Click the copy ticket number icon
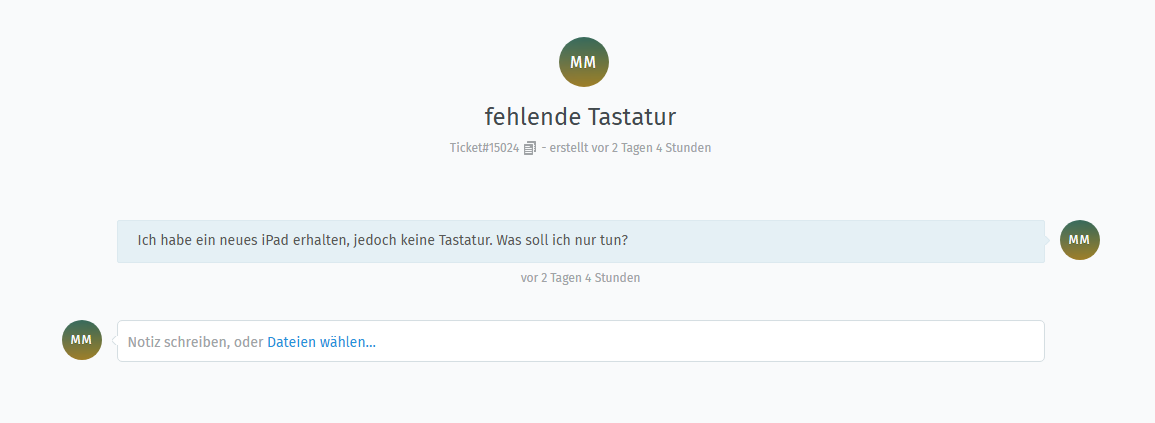 (x=530, y=148)
